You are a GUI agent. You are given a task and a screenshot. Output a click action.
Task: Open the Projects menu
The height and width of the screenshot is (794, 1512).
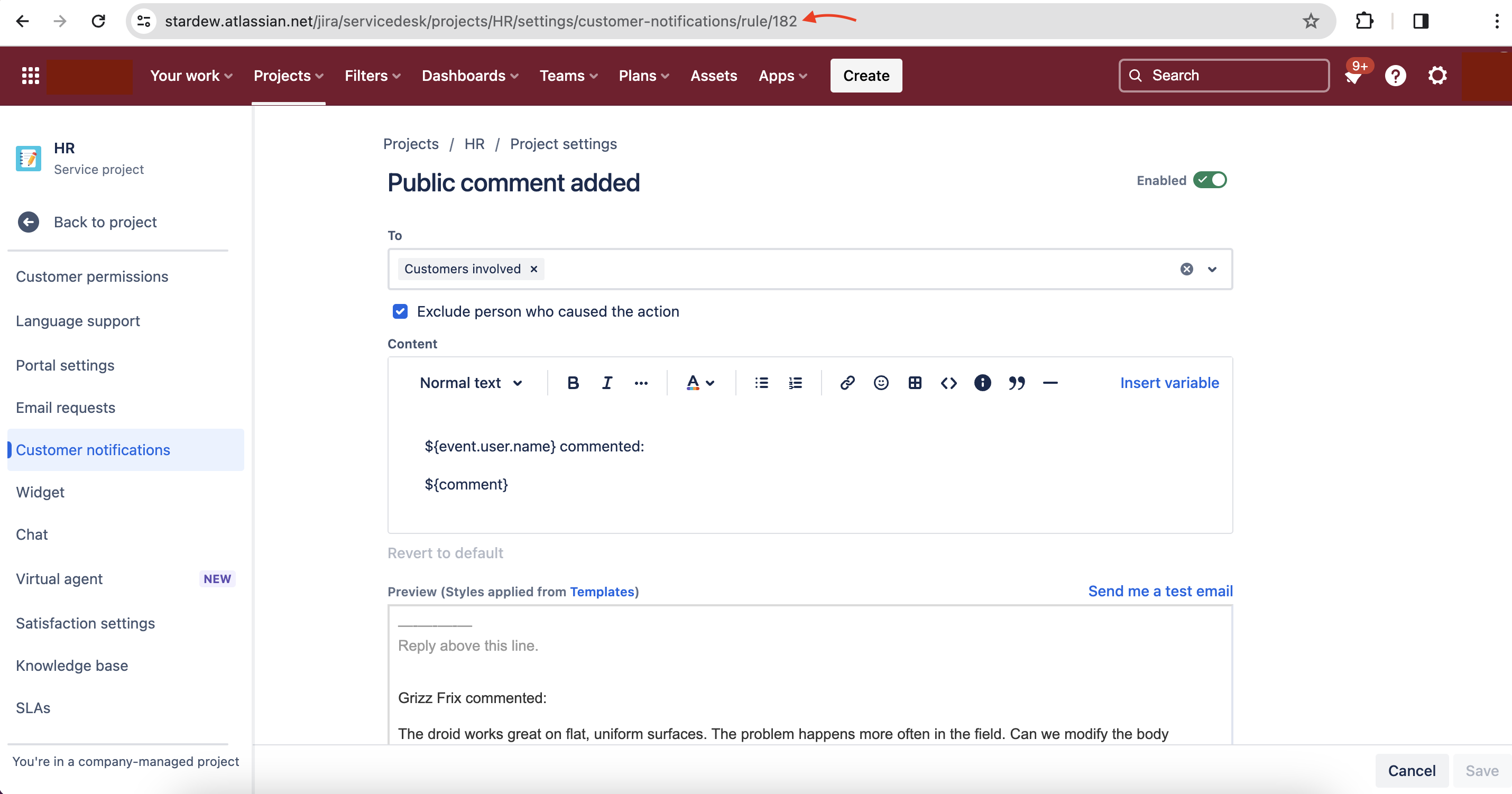pyautogui.click(x=288, y=76)
